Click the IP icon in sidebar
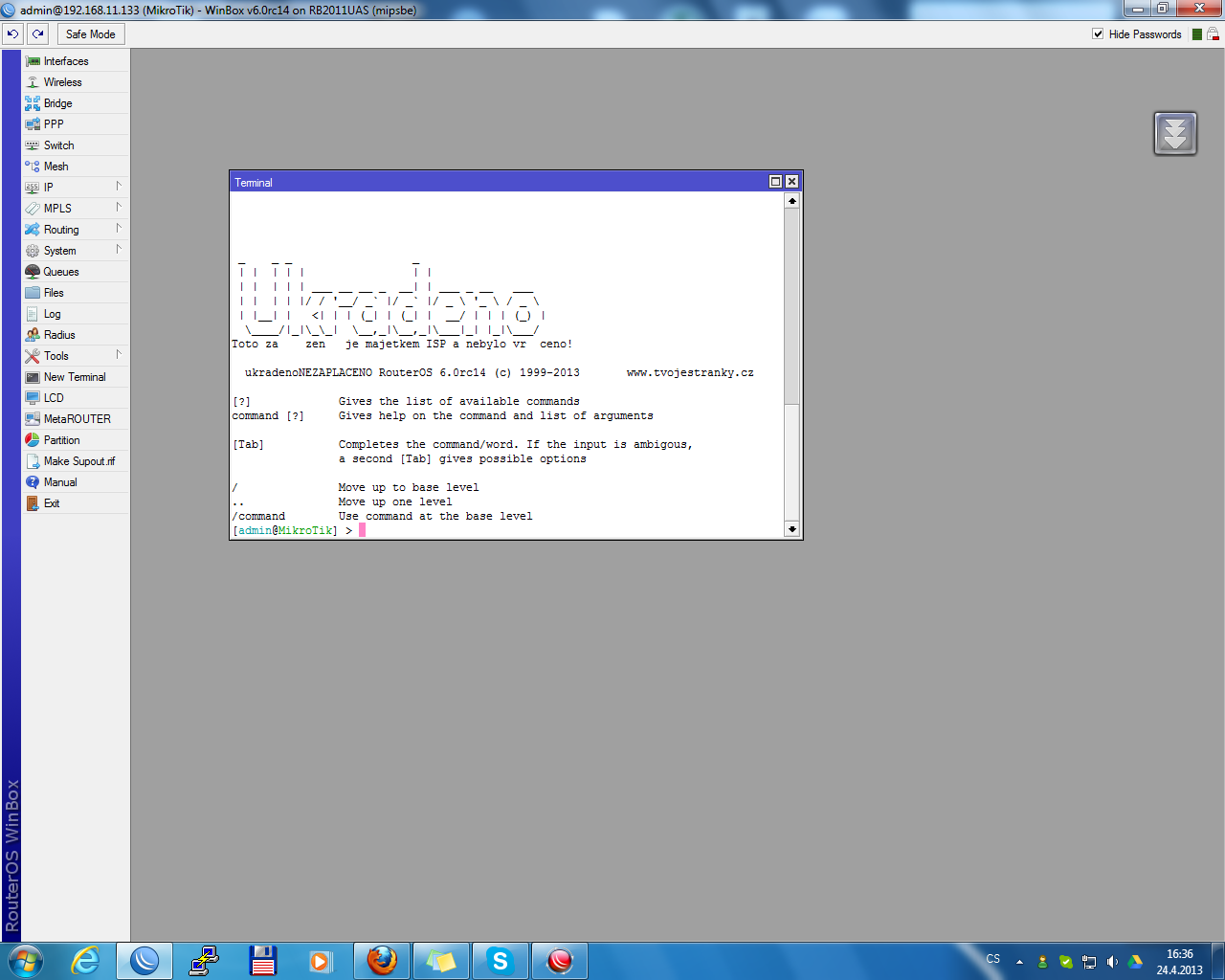 (x=33, y=188)
